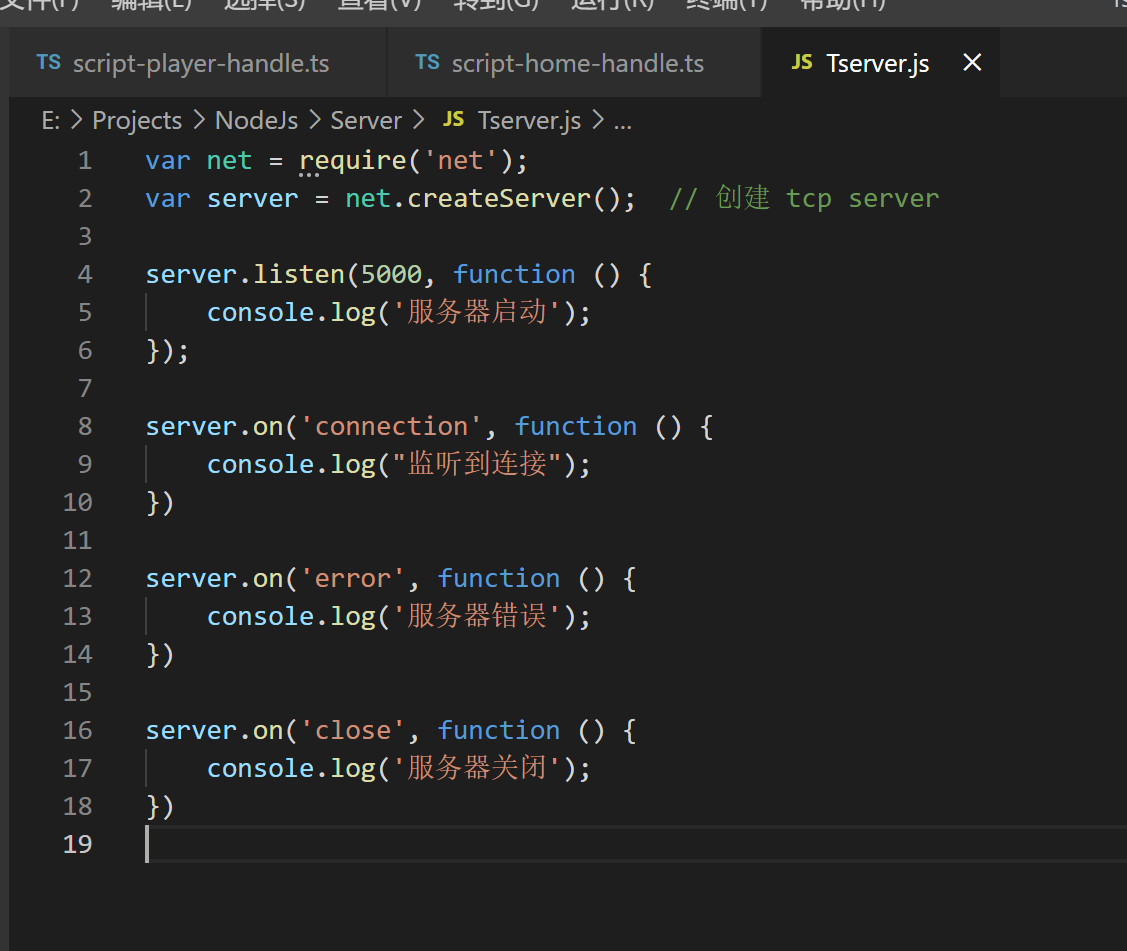Open the Server folder breadcrumb
1127x951 pixels.
click(366, 121)
